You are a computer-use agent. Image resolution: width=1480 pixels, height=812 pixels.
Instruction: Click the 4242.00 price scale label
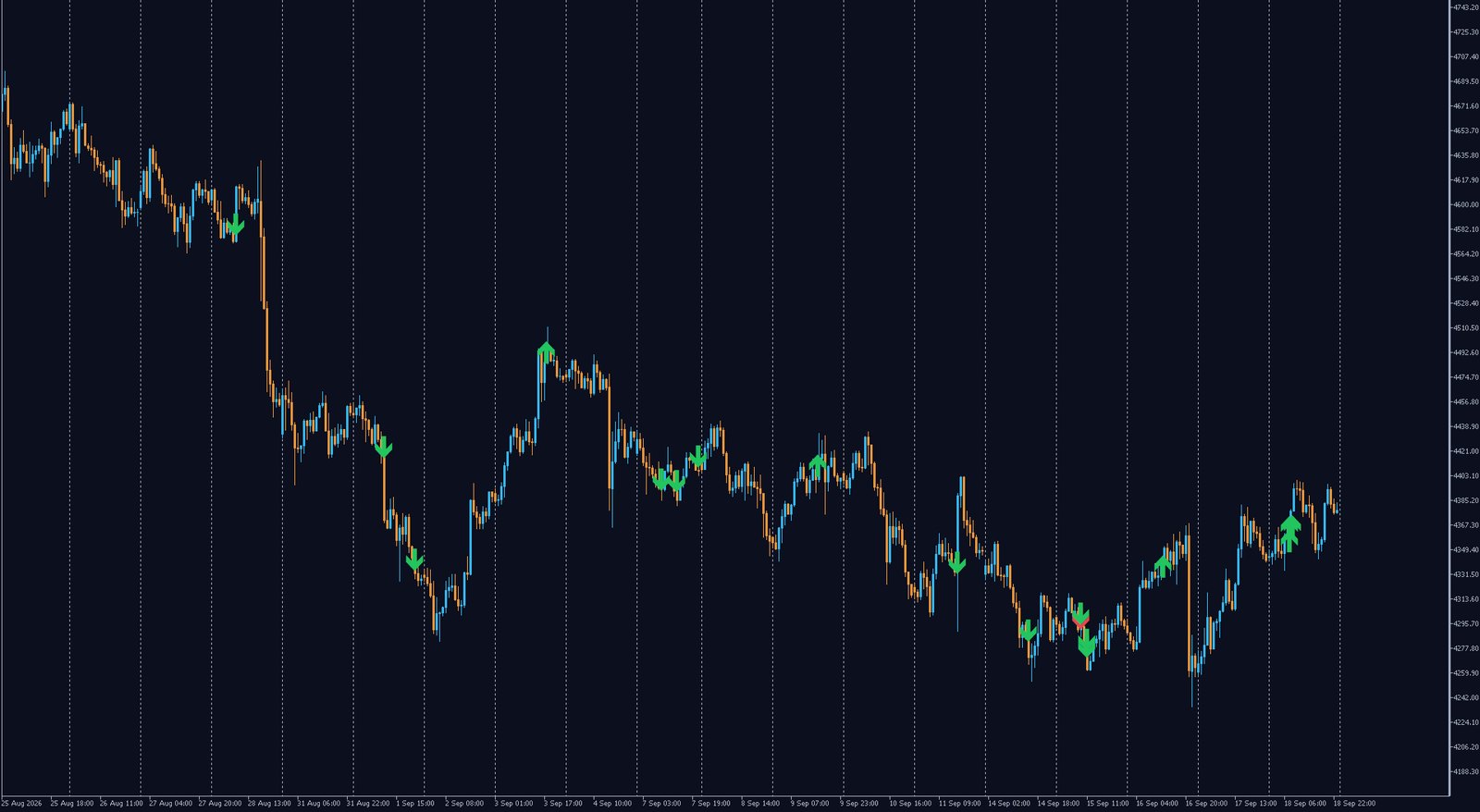[1466, 698]
